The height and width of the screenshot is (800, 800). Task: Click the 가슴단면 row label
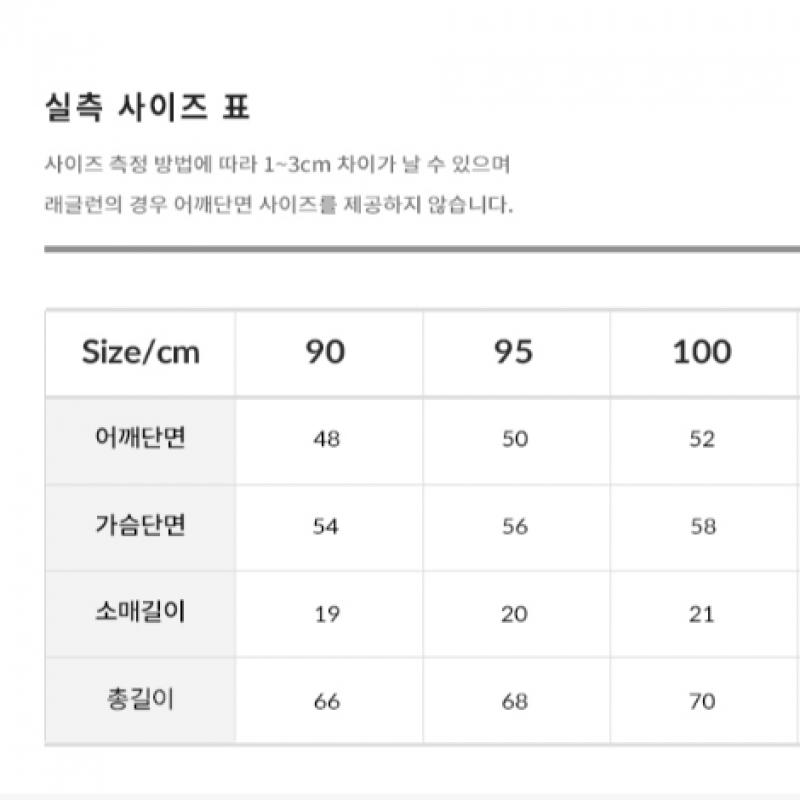pyautogui.click(x=140, y=527)
